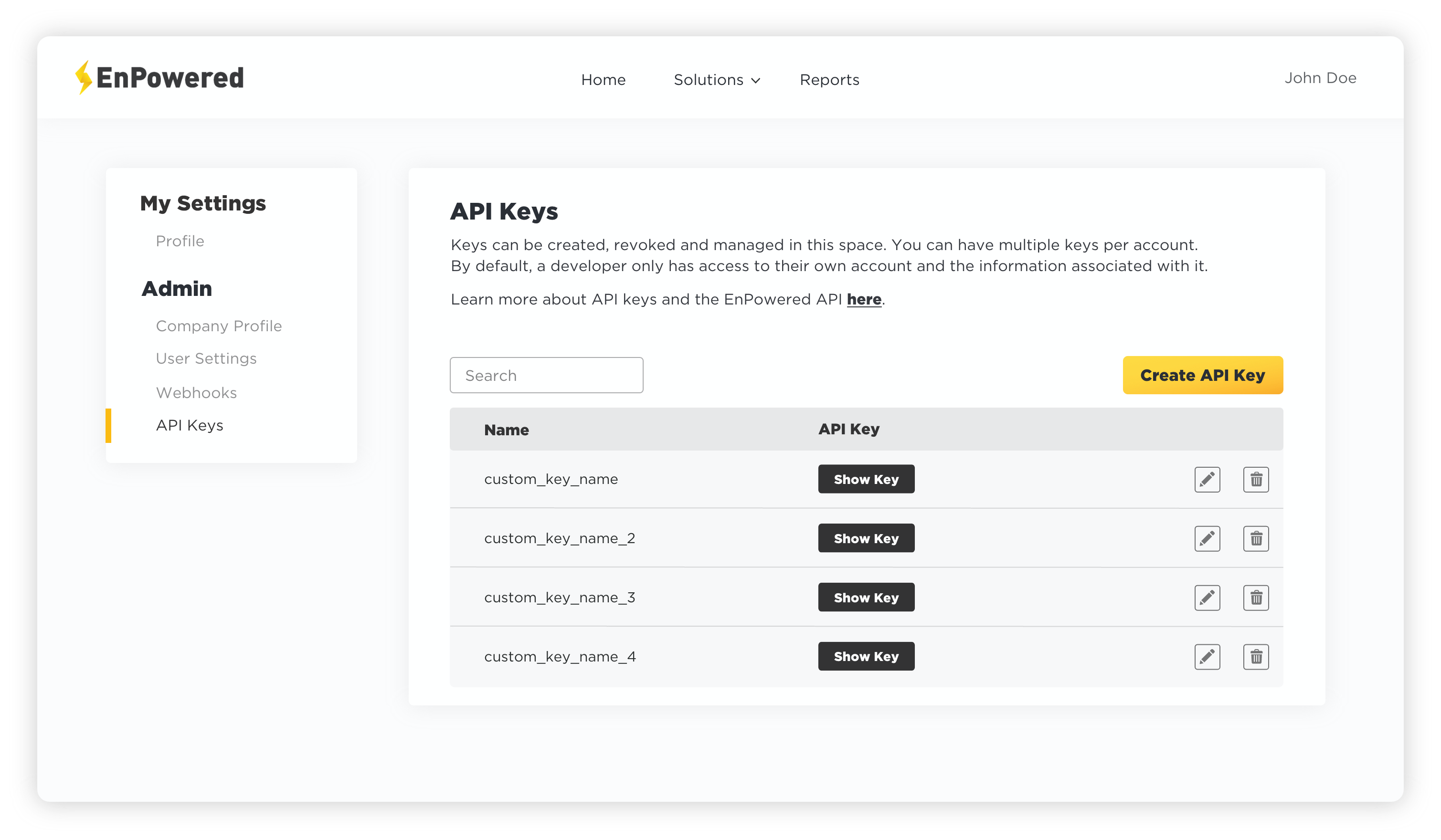Image resolution: width=1441 pixels, height=840 pixels.
Task: Remove custom_key_name_3 with its trash icon
Action: click(x=1256, y=598)
